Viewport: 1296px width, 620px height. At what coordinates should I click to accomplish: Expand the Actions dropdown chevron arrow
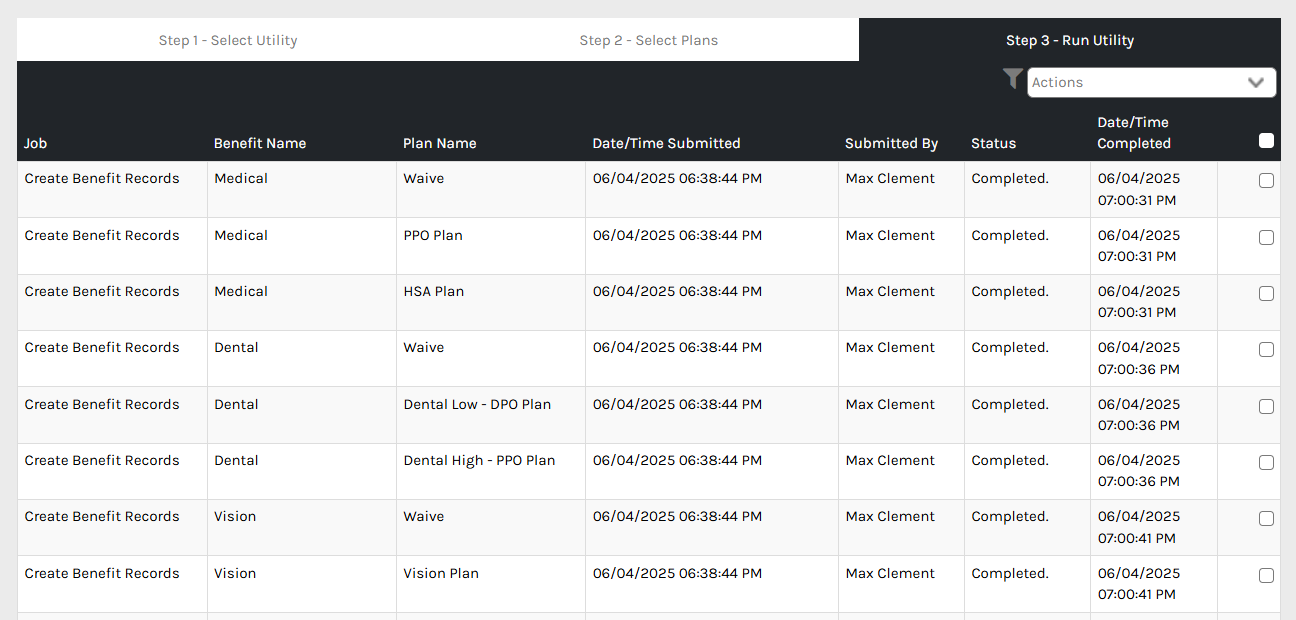pos(1256,83)
